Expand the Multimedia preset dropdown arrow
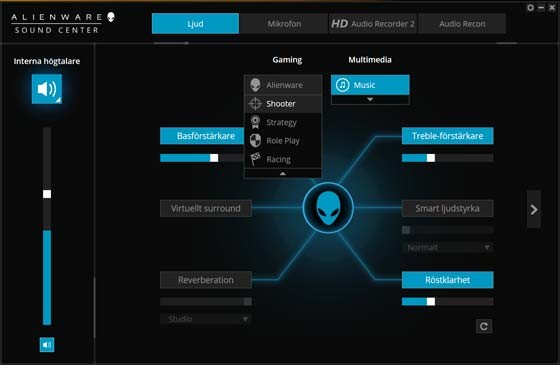The height and width of the screenshot is (365, 560). tap(370, 100)
